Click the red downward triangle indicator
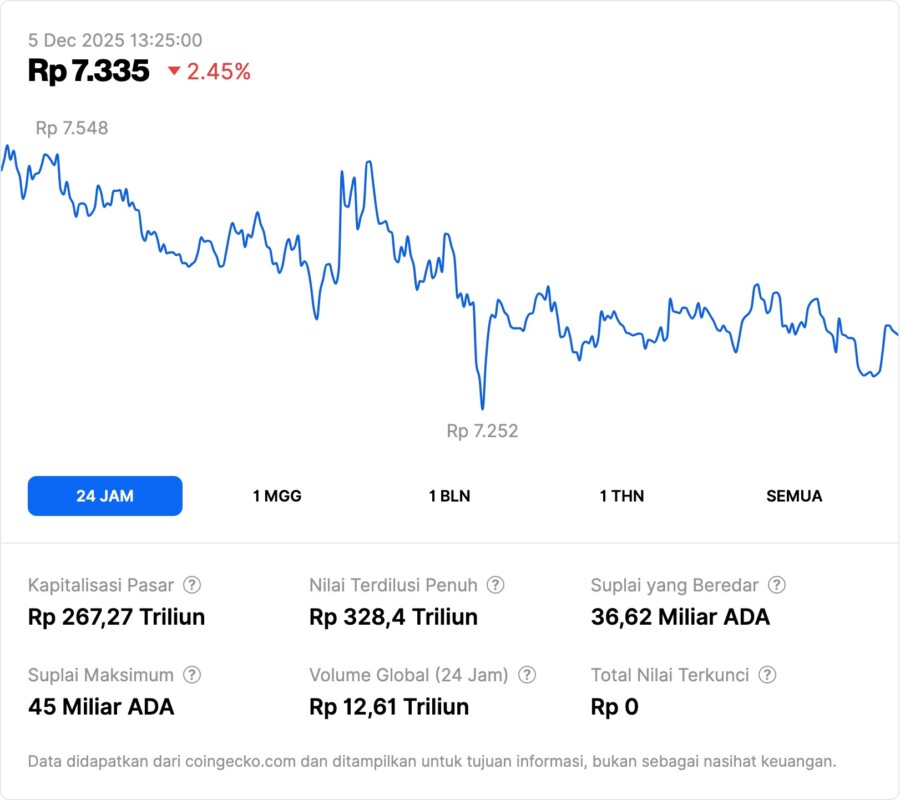This screenshot has width=900, height=800. (x=174, y=72)
